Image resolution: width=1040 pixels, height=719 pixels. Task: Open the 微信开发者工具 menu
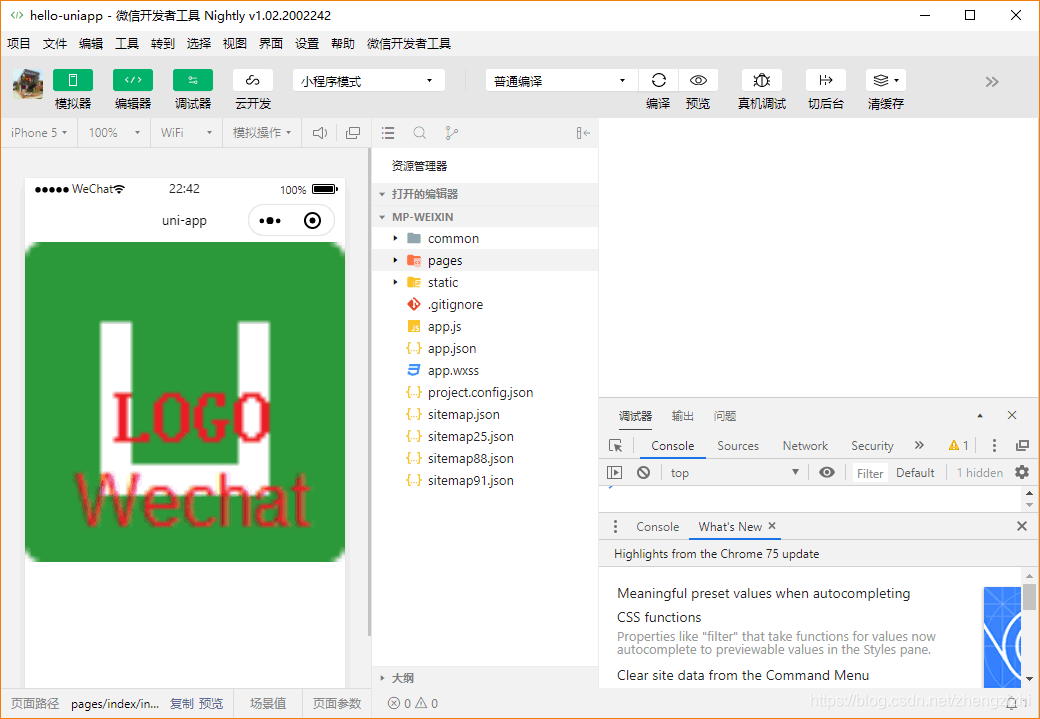[409, 43]
